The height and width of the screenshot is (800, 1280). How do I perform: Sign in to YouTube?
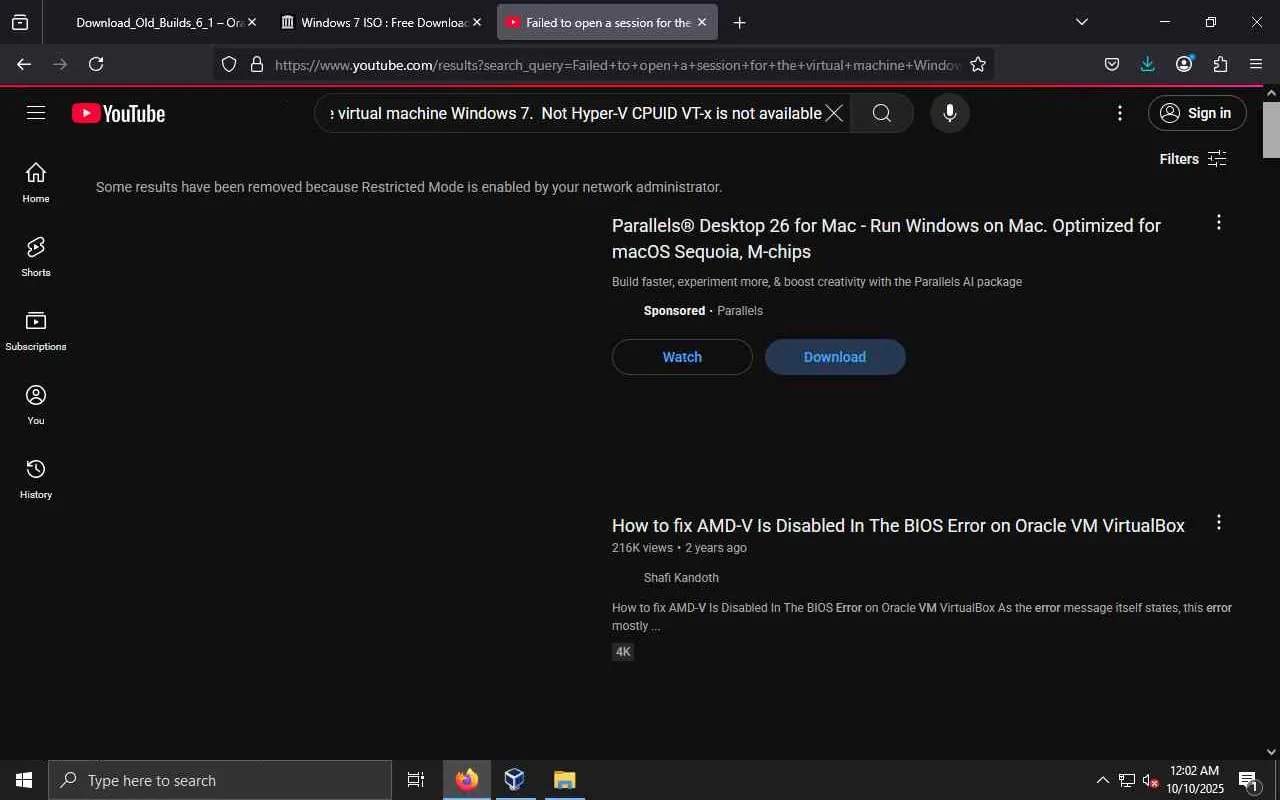coord(1197,113)
